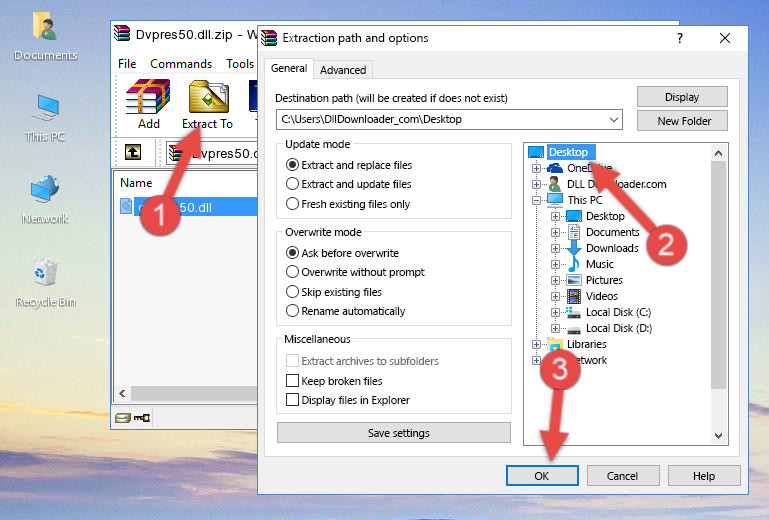
Task: Expand the Libraries tree node
Action: coord(537,344)
